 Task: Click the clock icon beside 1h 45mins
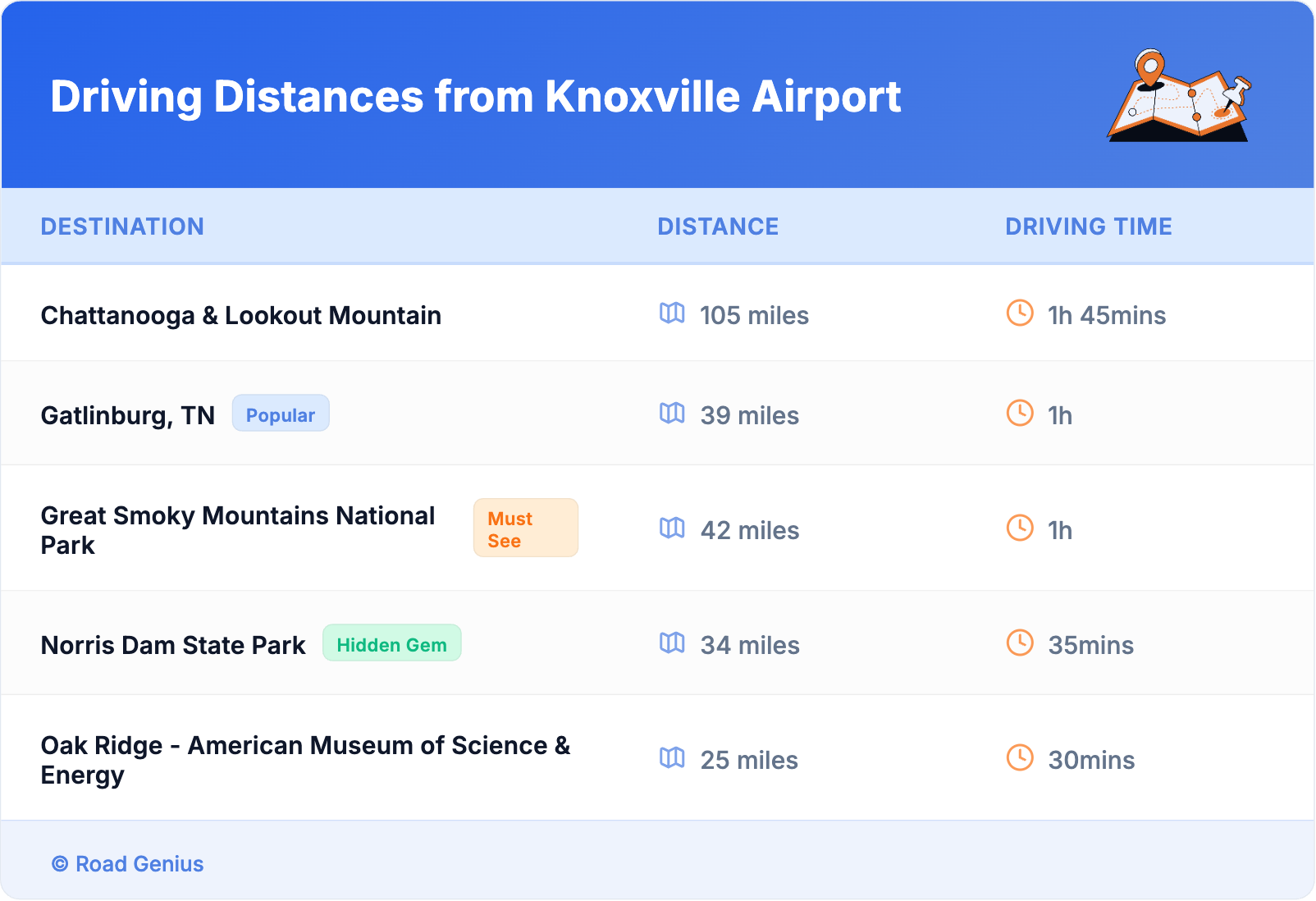(1020, 313)
